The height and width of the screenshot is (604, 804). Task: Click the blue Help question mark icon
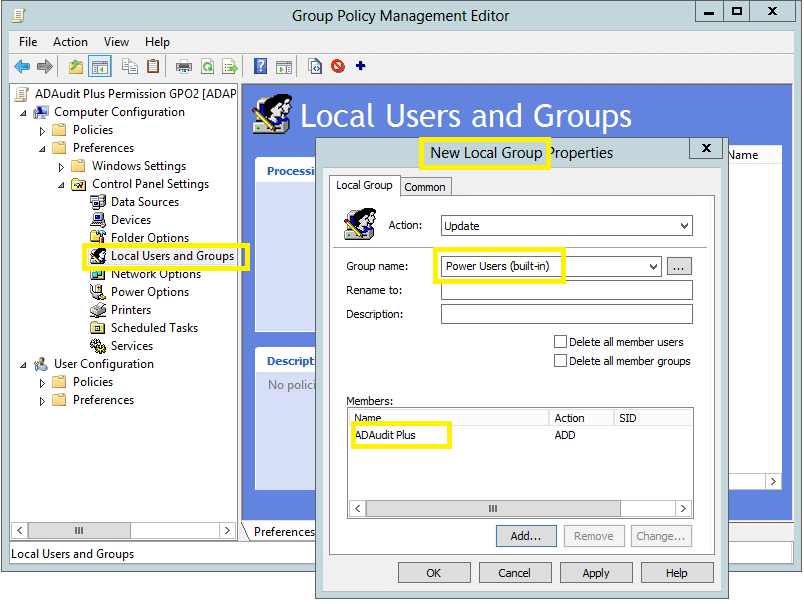coord(260,67)
